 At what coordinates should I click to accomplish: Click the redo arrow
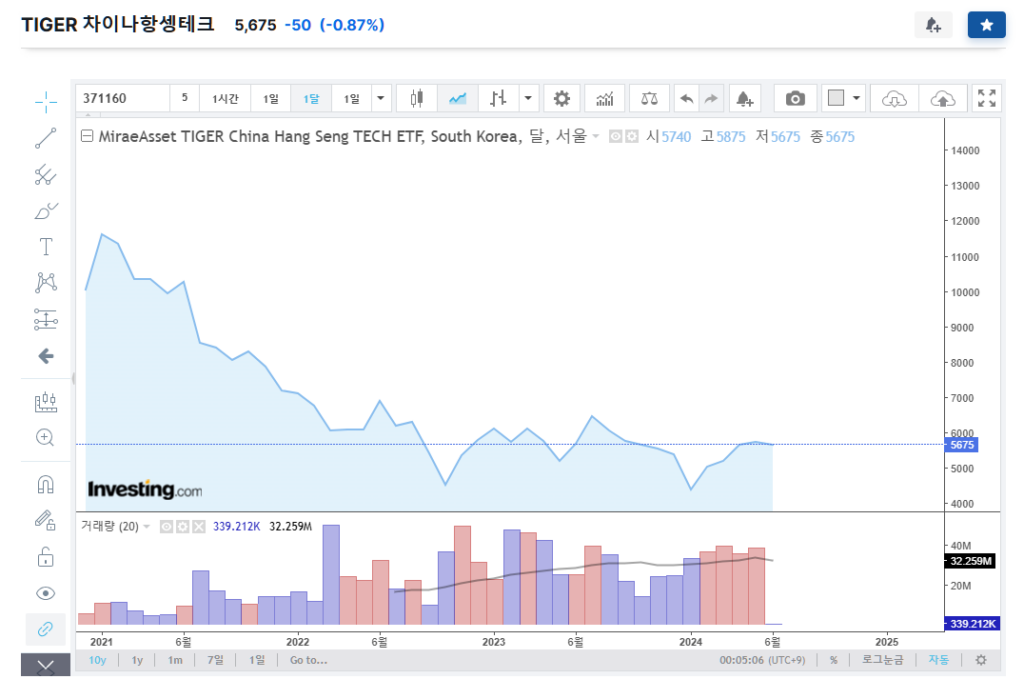(711, 99)
